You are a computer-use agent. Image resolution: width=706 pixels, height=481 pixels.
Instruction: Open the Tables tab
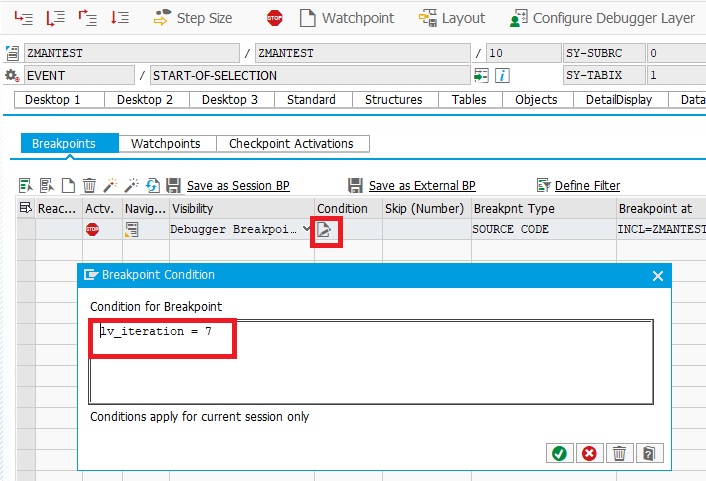[x=469, y=100]
